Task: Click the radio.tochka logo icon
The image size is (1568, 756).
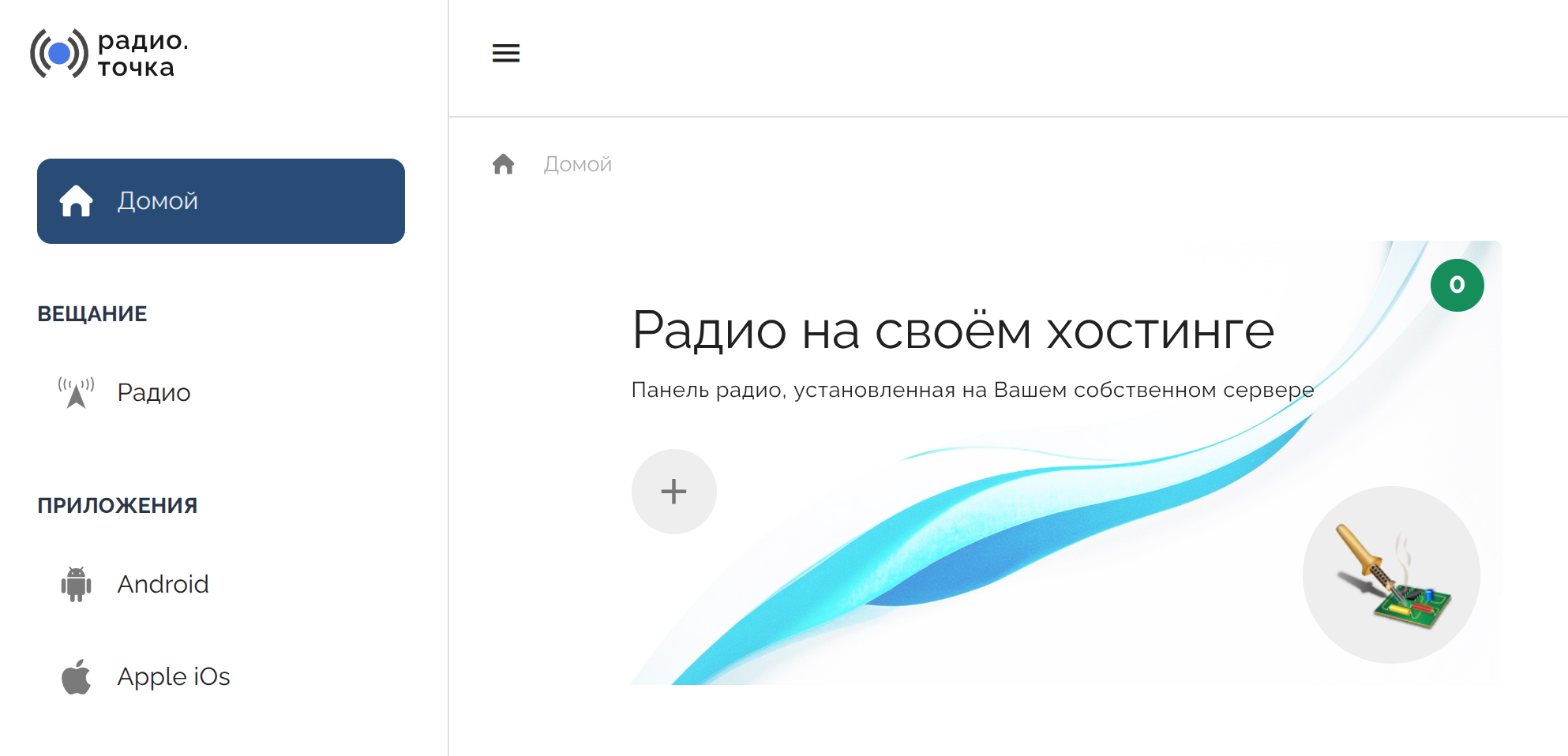Action: click(x=58, y=54)
